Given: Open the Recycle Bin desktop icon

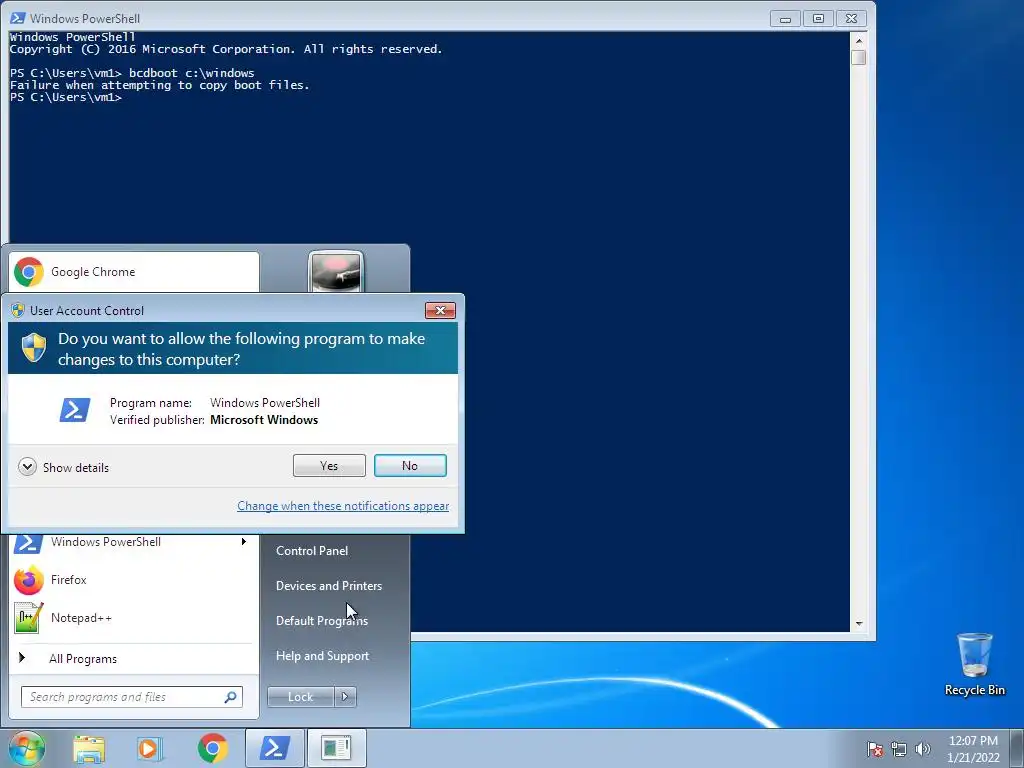Looking at the screenshot, I should (974, 664).
